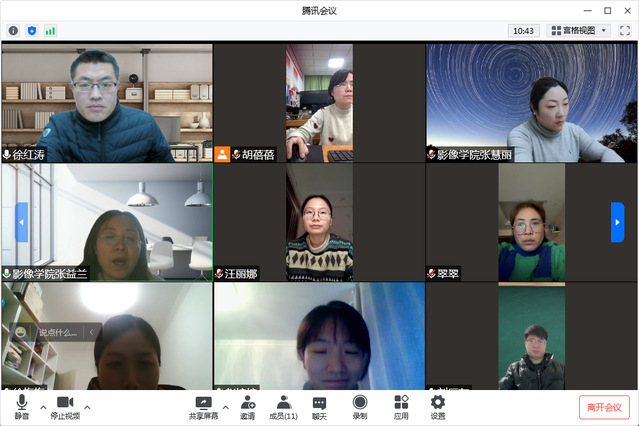Image resolution: width=639 pixels, height=426 pixels.
Task: Select bottom-right tile with green background
Action: click(531, 336)
